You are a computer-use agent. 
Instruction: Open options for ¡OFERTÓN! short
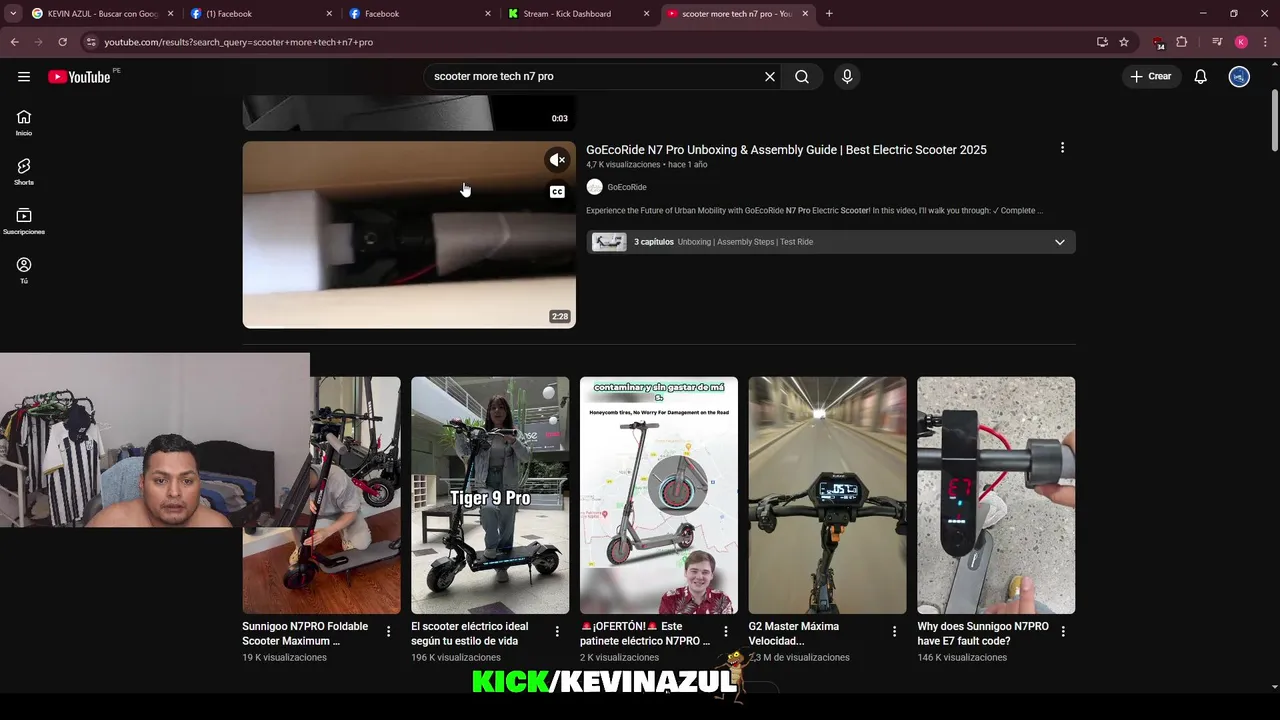coord(726,631)
